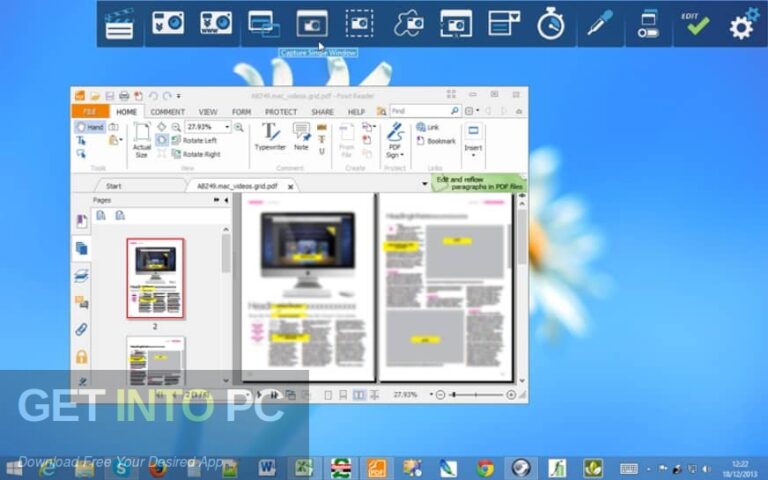Screen dimensions: 768x480
Task: Open the HELP ribbon tab
Action: [356, 112]
